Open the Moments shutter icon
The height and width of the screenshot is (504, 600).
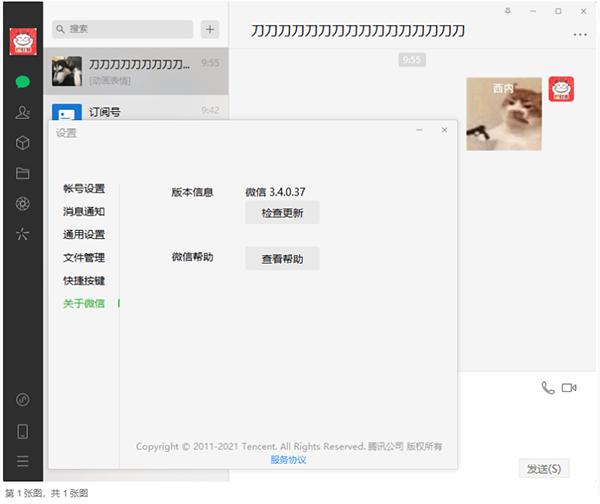tap(23, 204)
